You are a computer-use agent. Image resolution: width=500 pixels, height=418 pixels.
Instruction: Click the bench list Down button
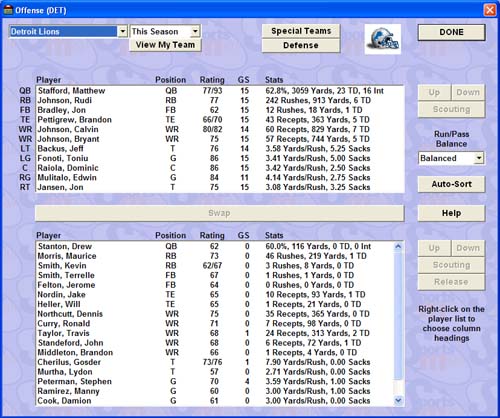coord(468,248)
